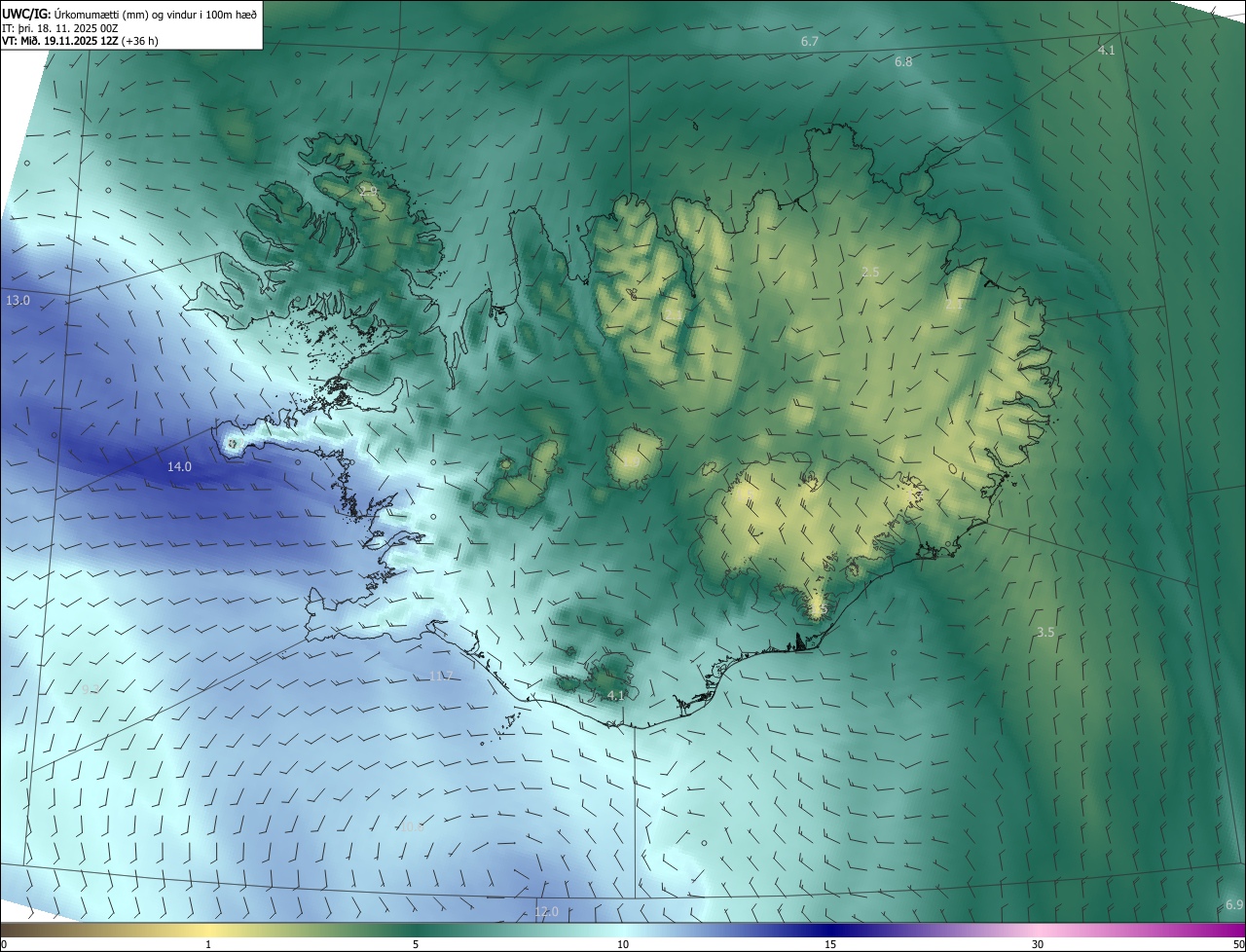
Task: Click the 6.7 value label along the northern edge
Action: coord(810,42)
